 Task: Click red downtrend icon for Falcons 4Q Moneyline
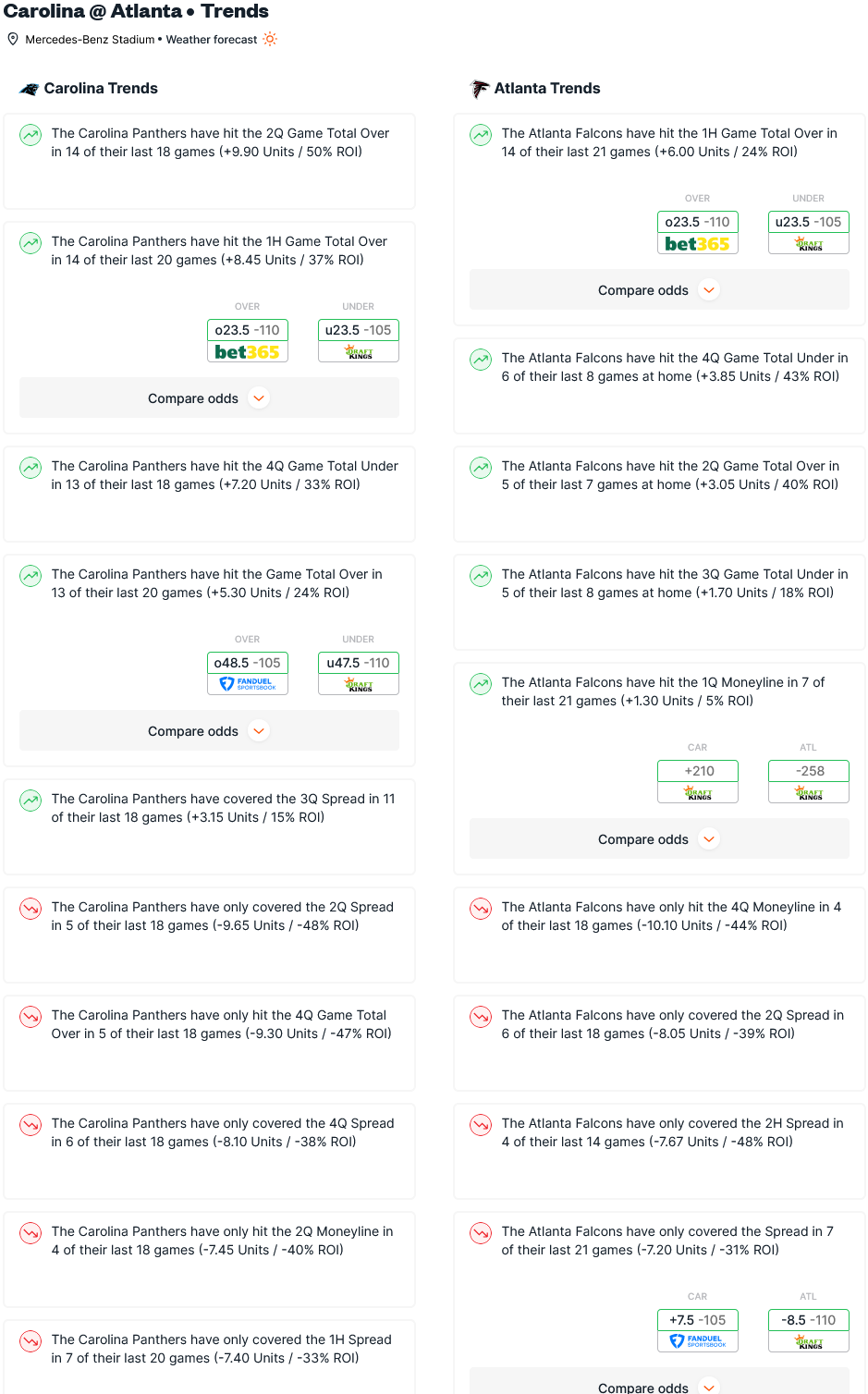click(x=481, y=909)
